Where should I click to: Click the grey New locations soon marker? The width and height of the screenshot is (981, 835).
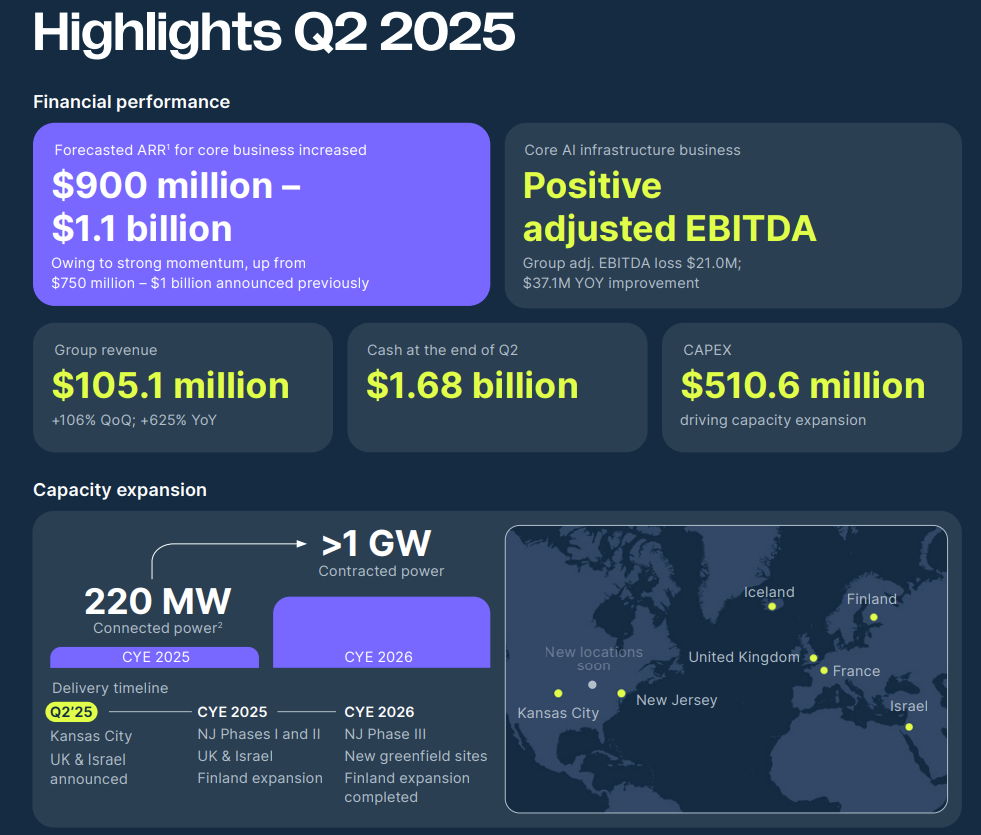click(591, 684)
